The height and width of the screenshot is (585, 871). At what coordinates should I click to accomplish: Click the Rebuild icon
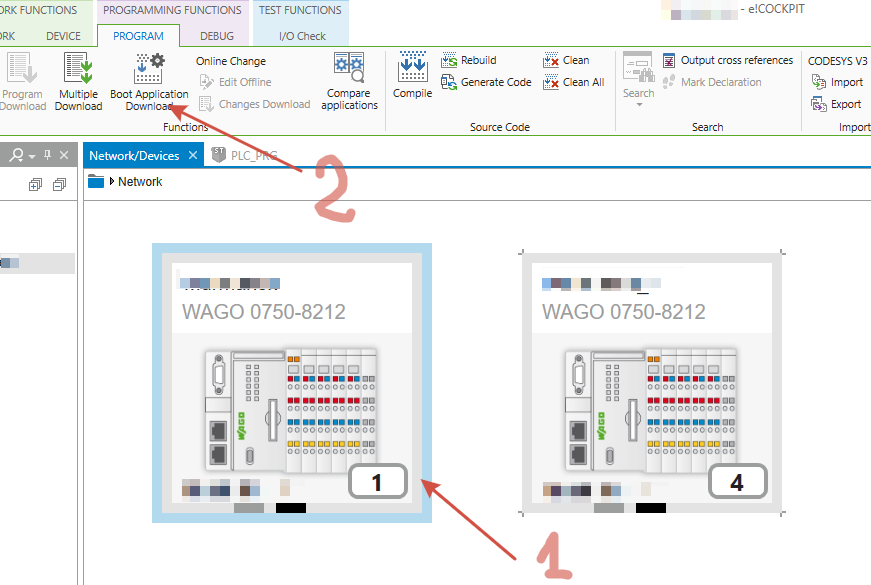click(449, 60)
